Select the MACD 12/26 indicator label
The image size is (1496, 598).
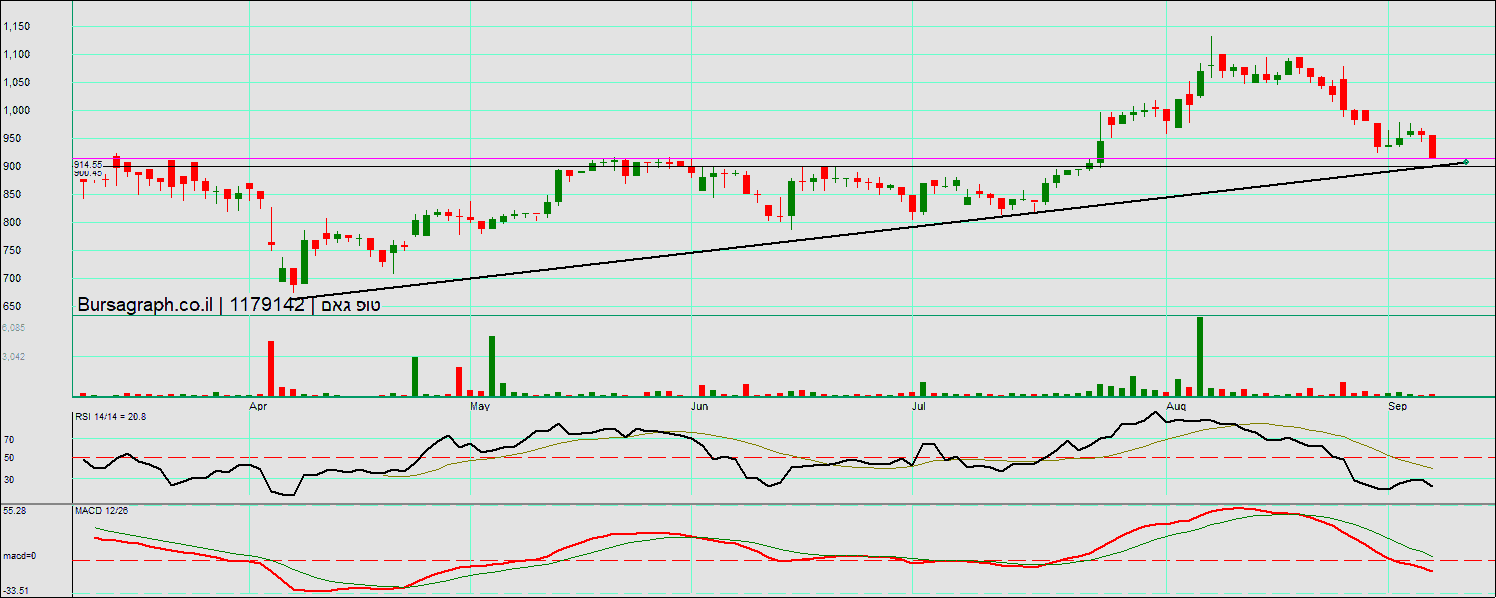coord(101,510)
